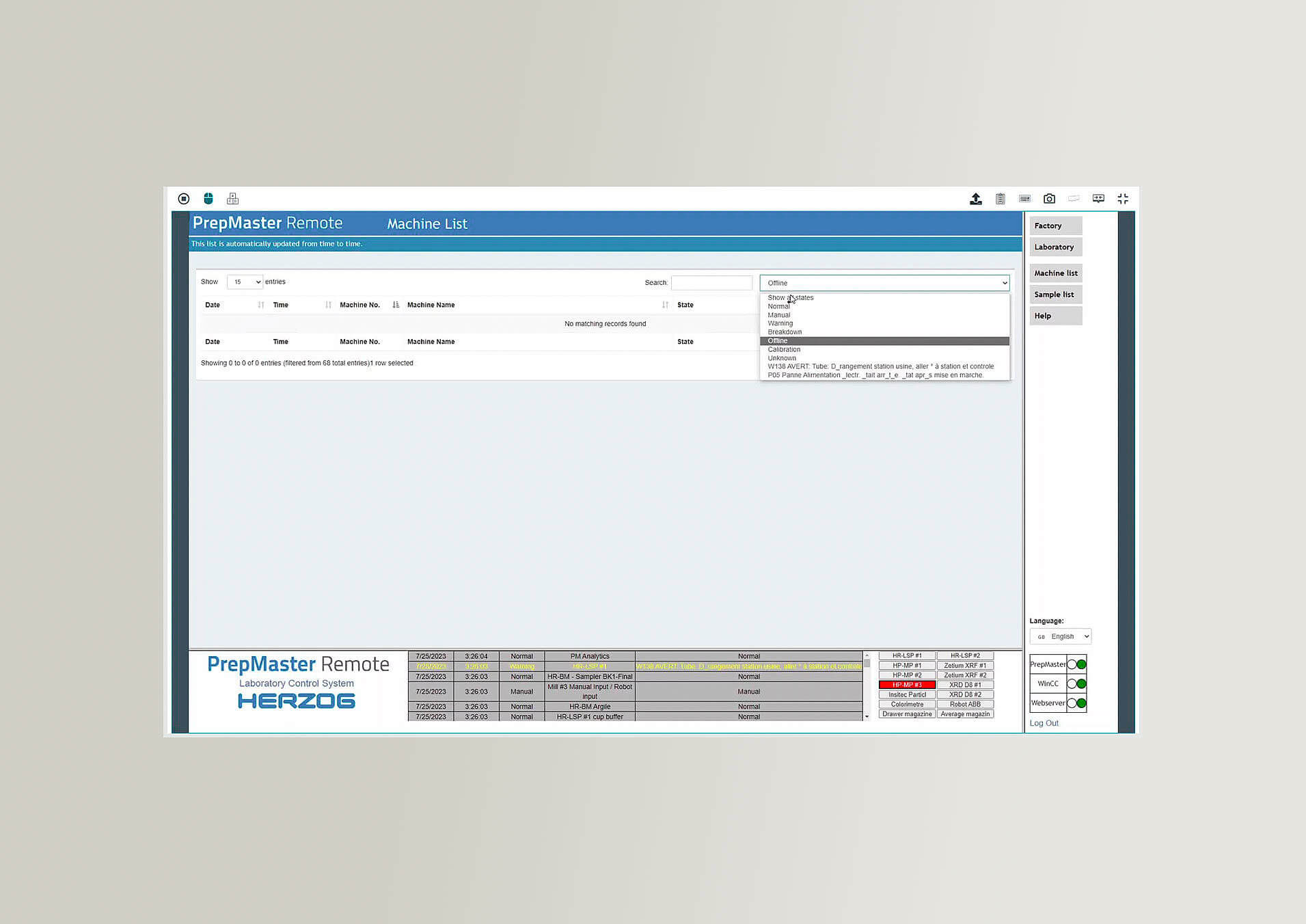The image size is (1306, 924).
Task: Click the Insitec Particl button
Action: tap(907, 694)
